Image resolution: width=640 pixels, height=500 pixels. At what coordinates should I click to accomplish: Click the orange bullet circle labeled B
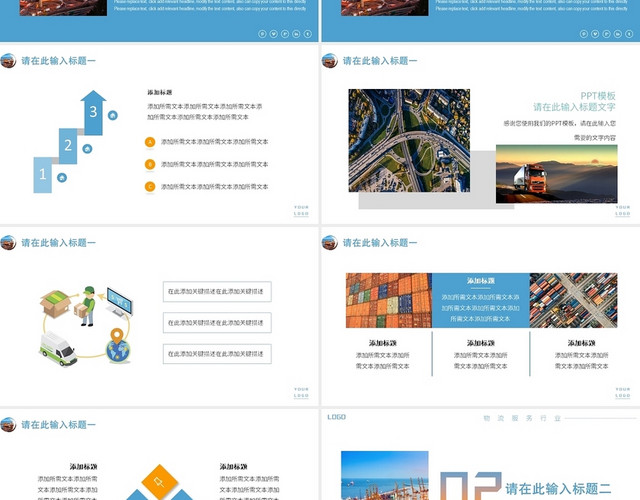(150, 164)
